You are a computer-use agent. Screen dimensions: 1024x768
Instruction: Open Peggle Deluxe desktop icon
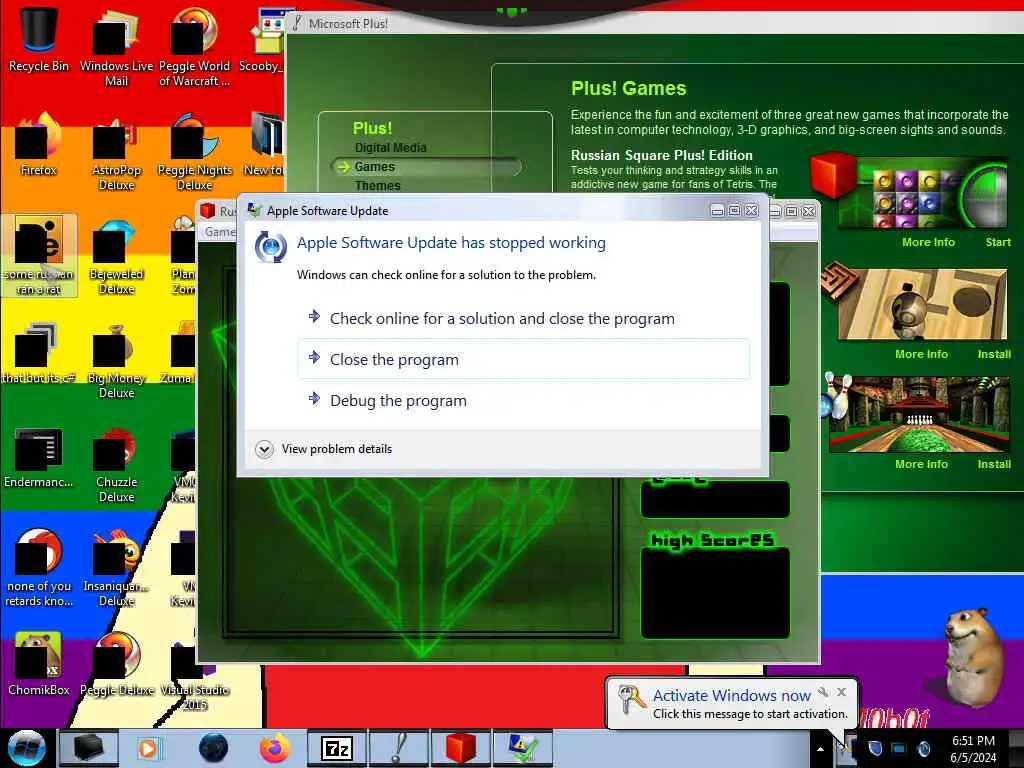click(116, 664)
